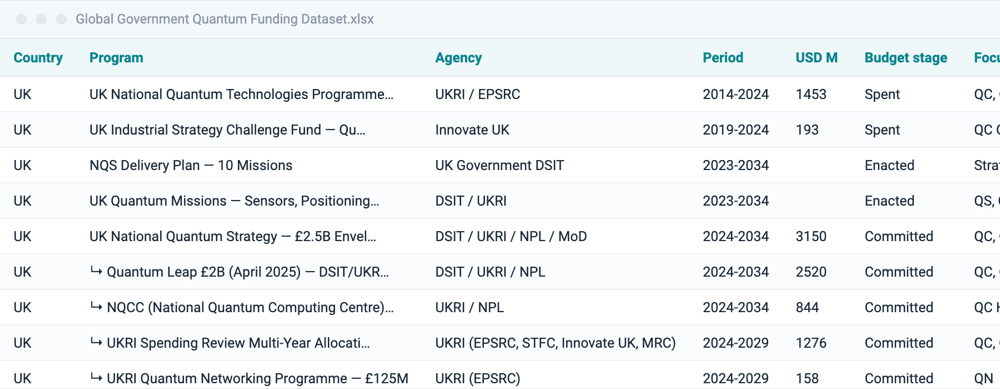Click the UK country cell in NQS Delivery Plan row

[22, 166]
